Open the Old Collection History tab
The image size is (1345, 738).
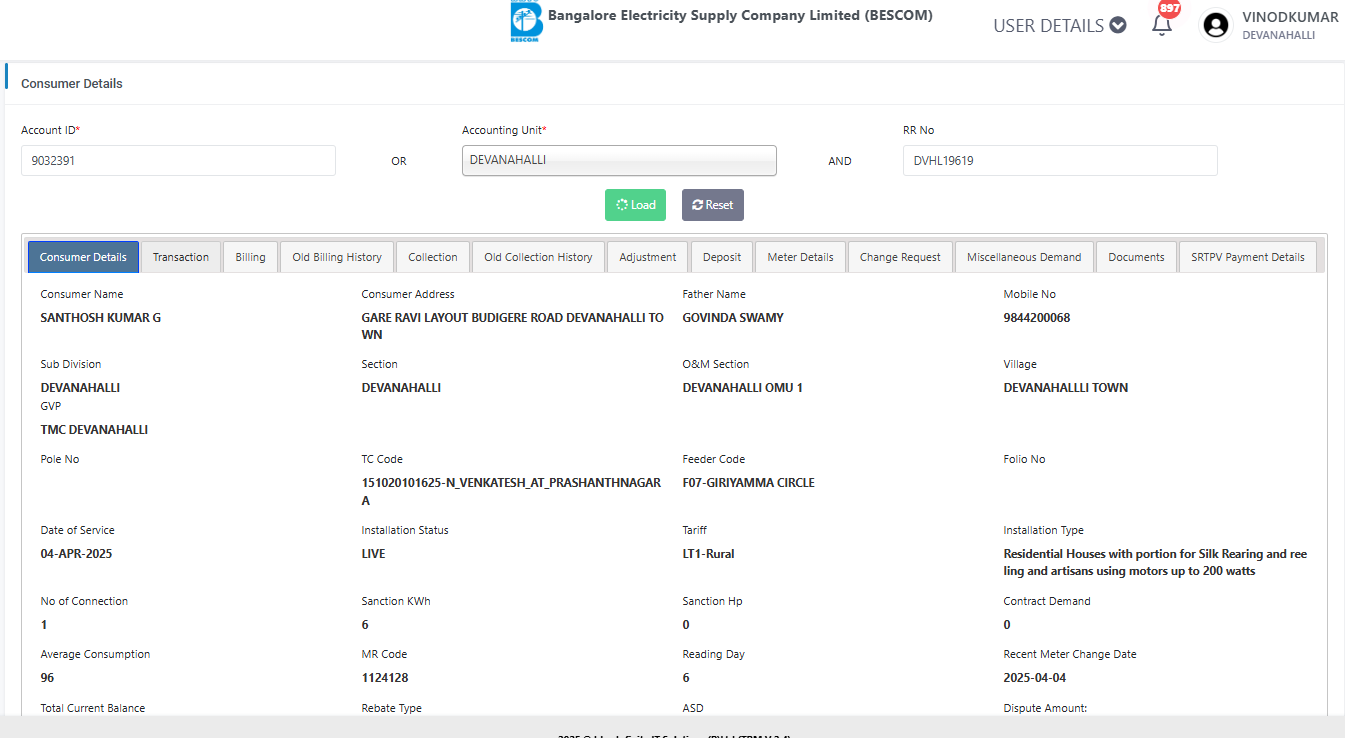tap(538, 257)
